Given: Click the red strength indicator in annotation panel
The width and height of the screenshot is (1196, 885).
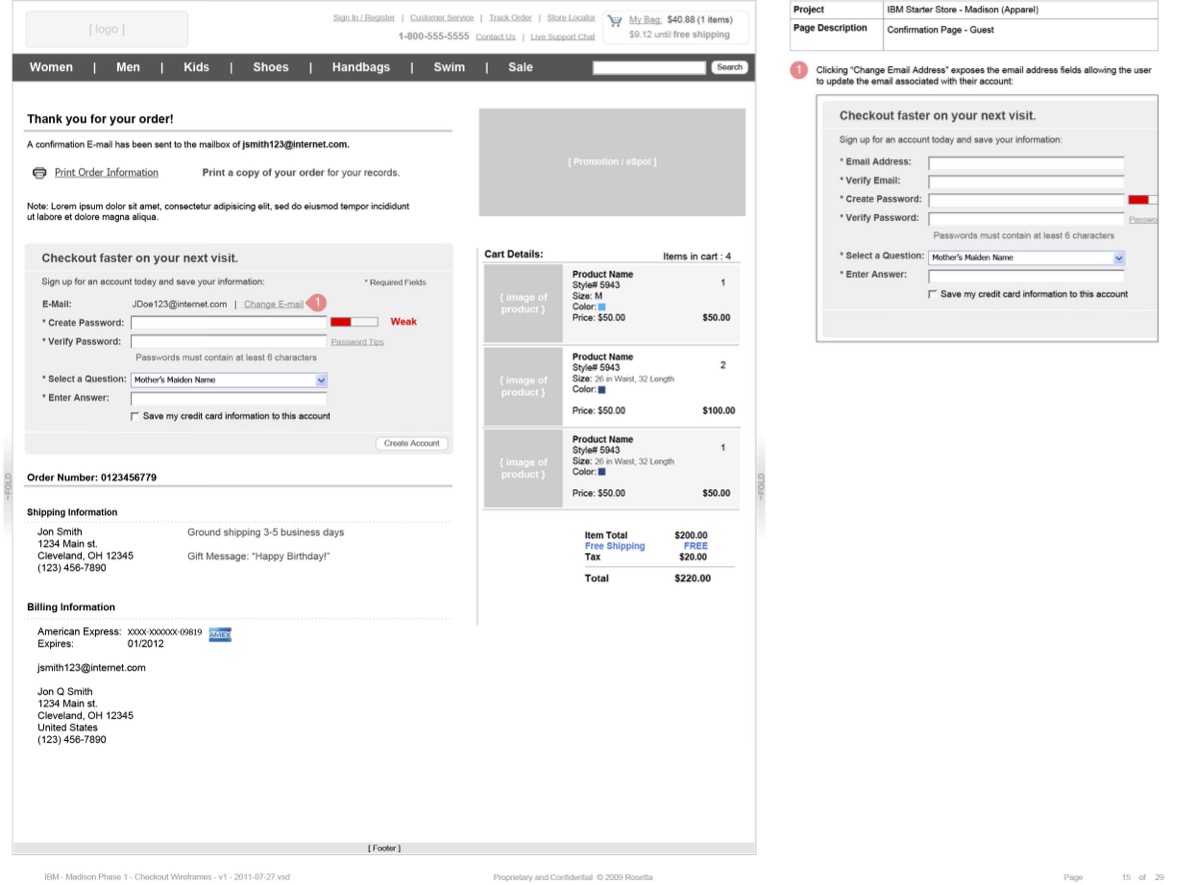Looking at the screenshot, I should coord(1139,200).
